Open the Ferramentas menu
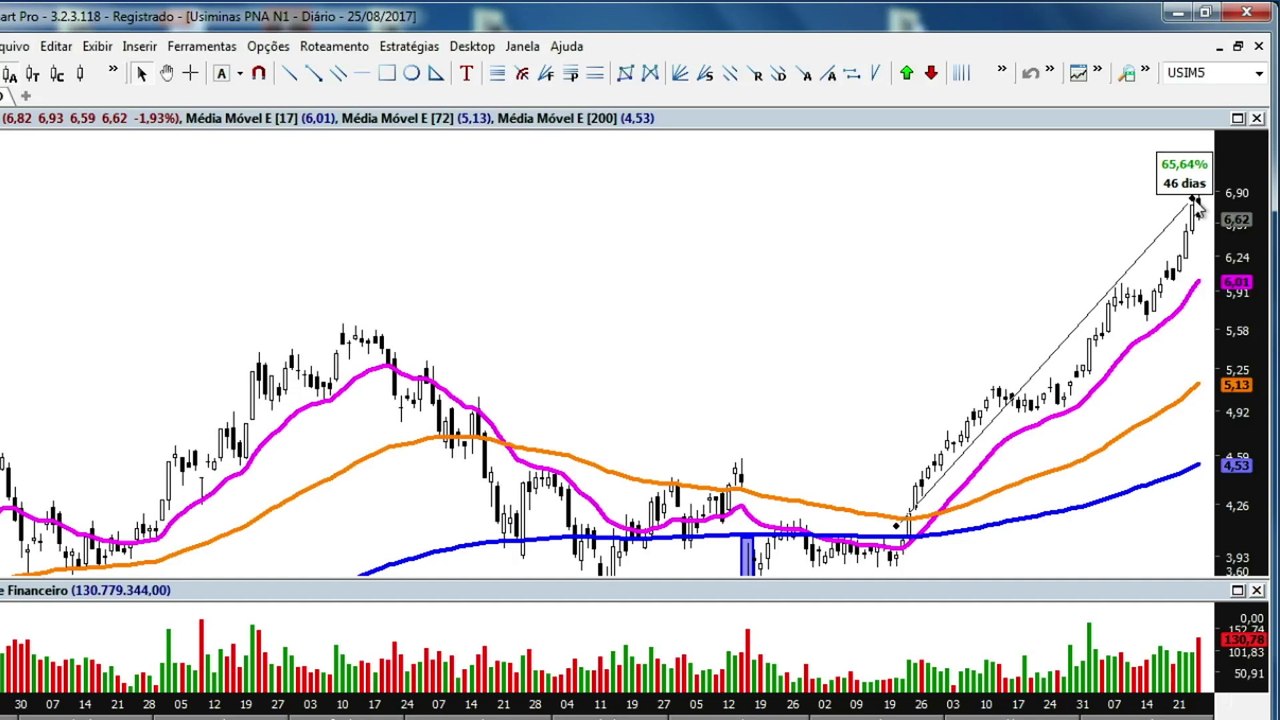 point(202,46)
